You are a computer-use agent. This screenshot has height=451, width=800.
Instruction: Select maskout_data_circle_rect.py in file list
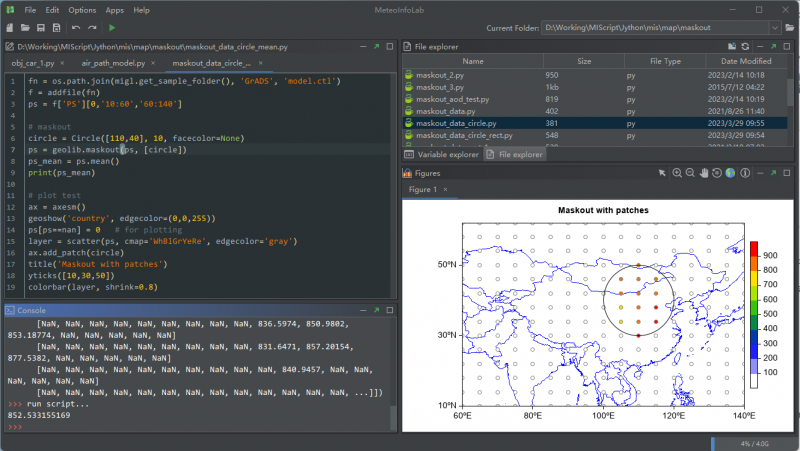pyautogui.click(x=464, y=135)
